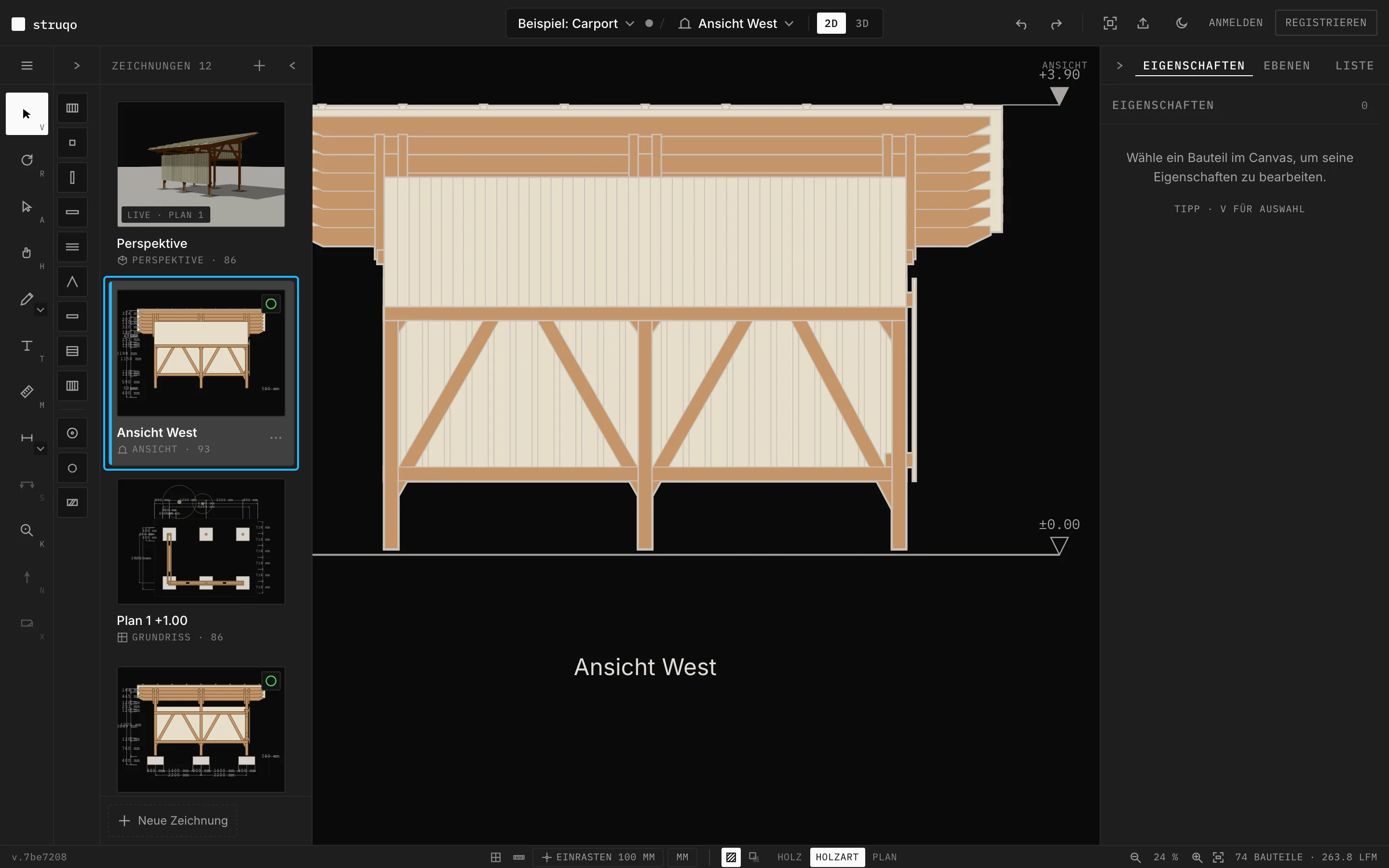
Task: Activate the hand pan tool (H)
Action: click(x=27, y=253)
